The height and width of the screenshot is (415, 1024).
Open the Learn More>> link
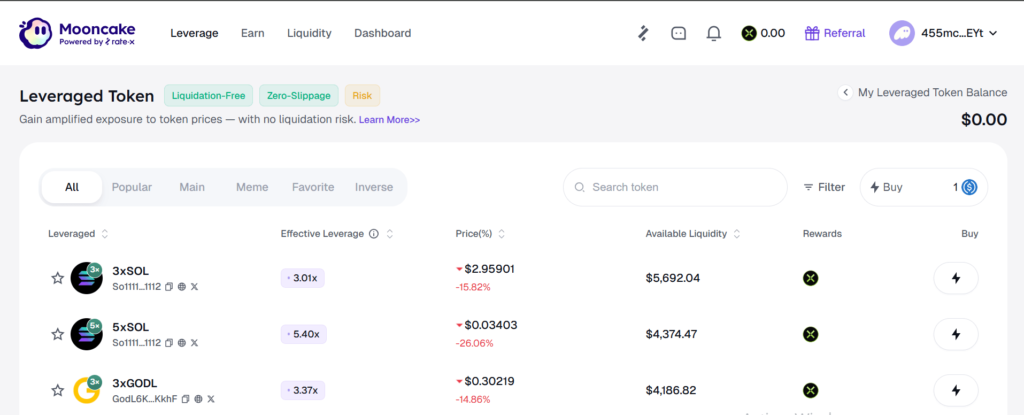click(389, 120)
